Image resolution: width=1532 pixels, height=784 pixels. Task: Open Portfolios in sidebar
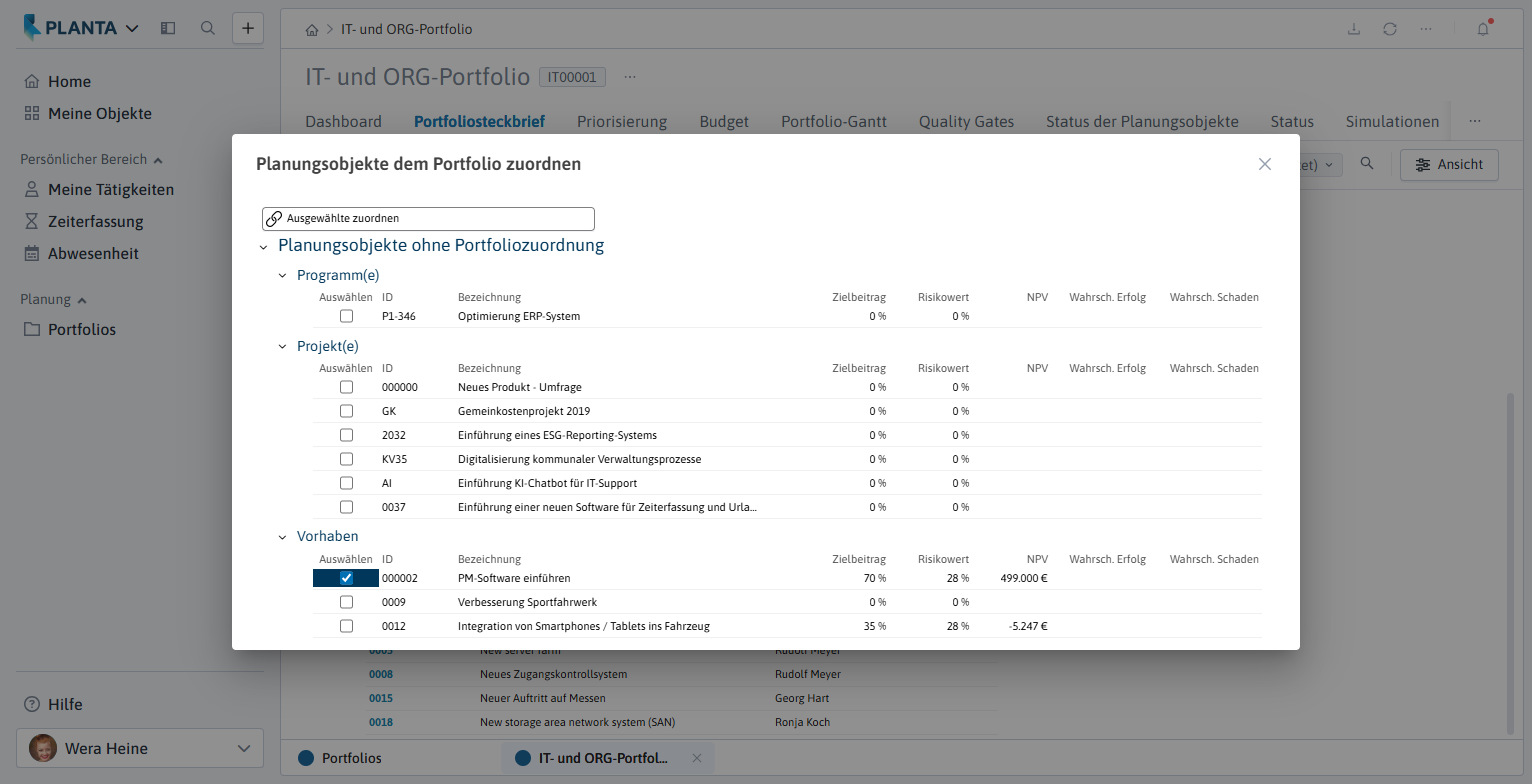pyautogui.click(x=69, y=329)
